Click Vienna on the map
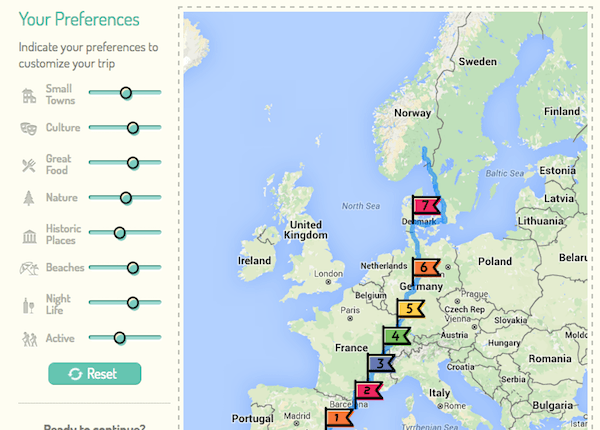Viewport: 600px width, 430px height. 458,319
